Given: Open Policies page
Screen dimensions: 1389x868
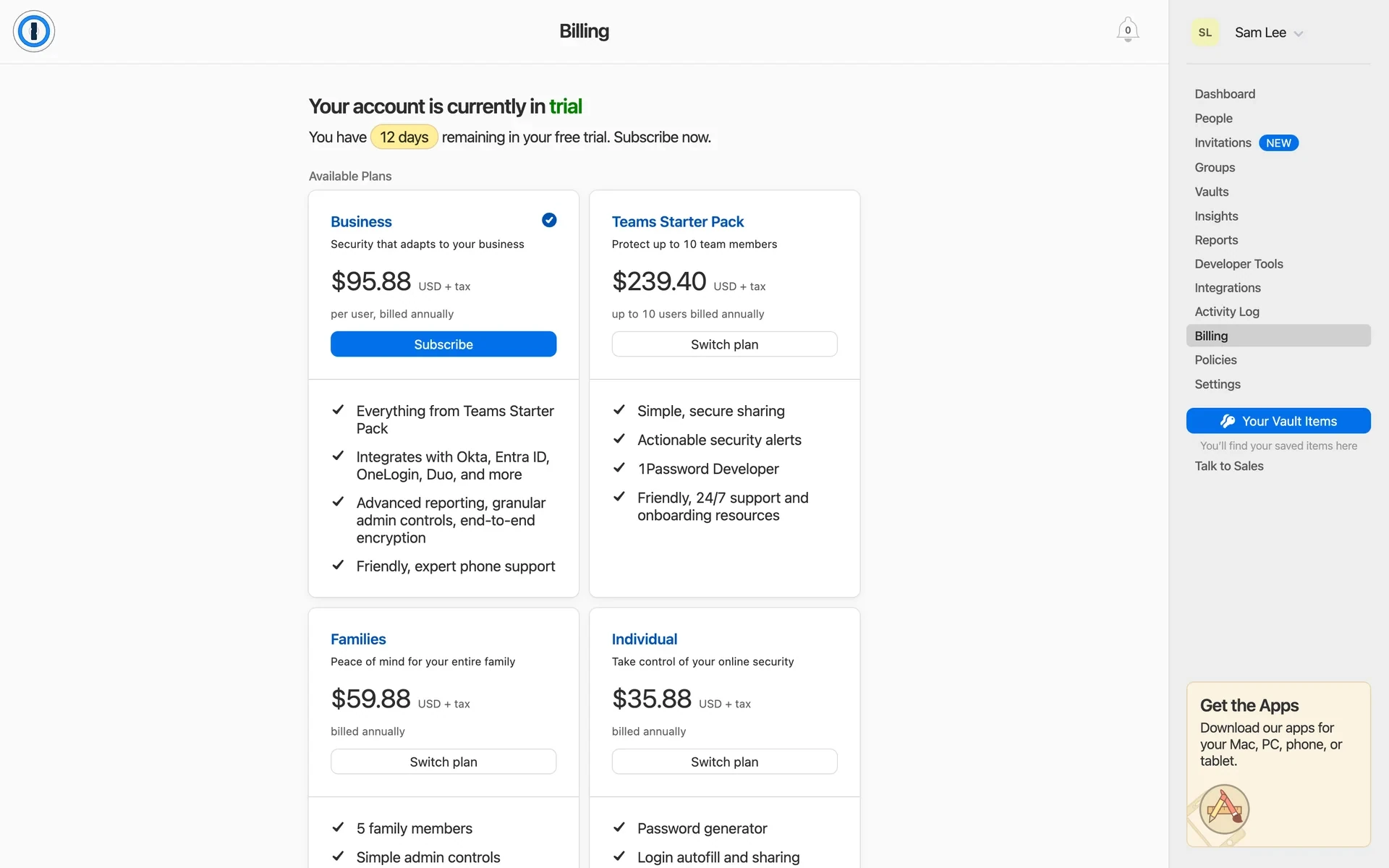Looking at the screenshot, I should 1215,360.
